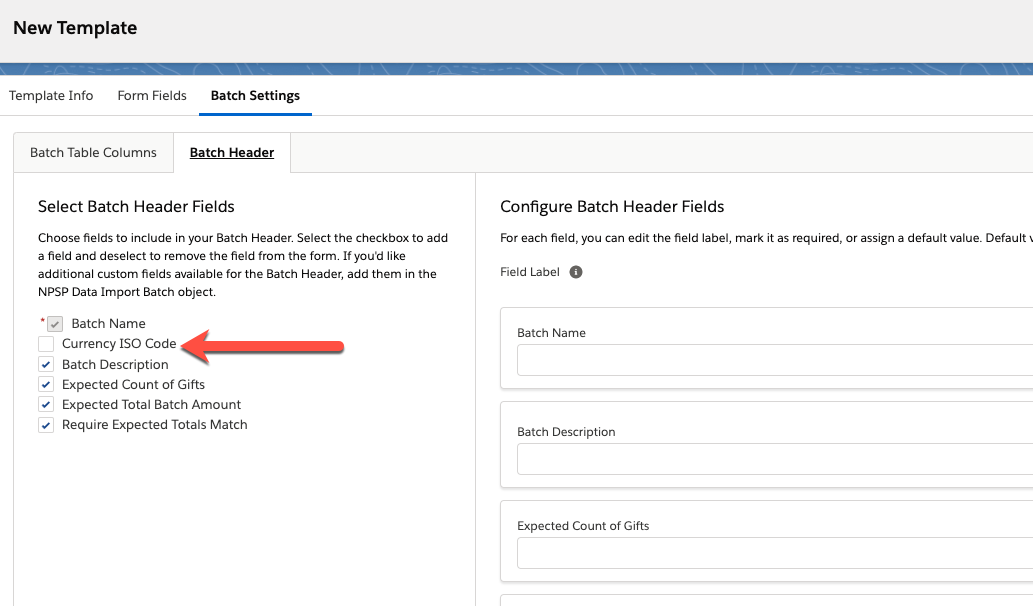1033x606 pixels.
Task: Deselect the Batch Description checkbox
Action: (x=45, y=364)
